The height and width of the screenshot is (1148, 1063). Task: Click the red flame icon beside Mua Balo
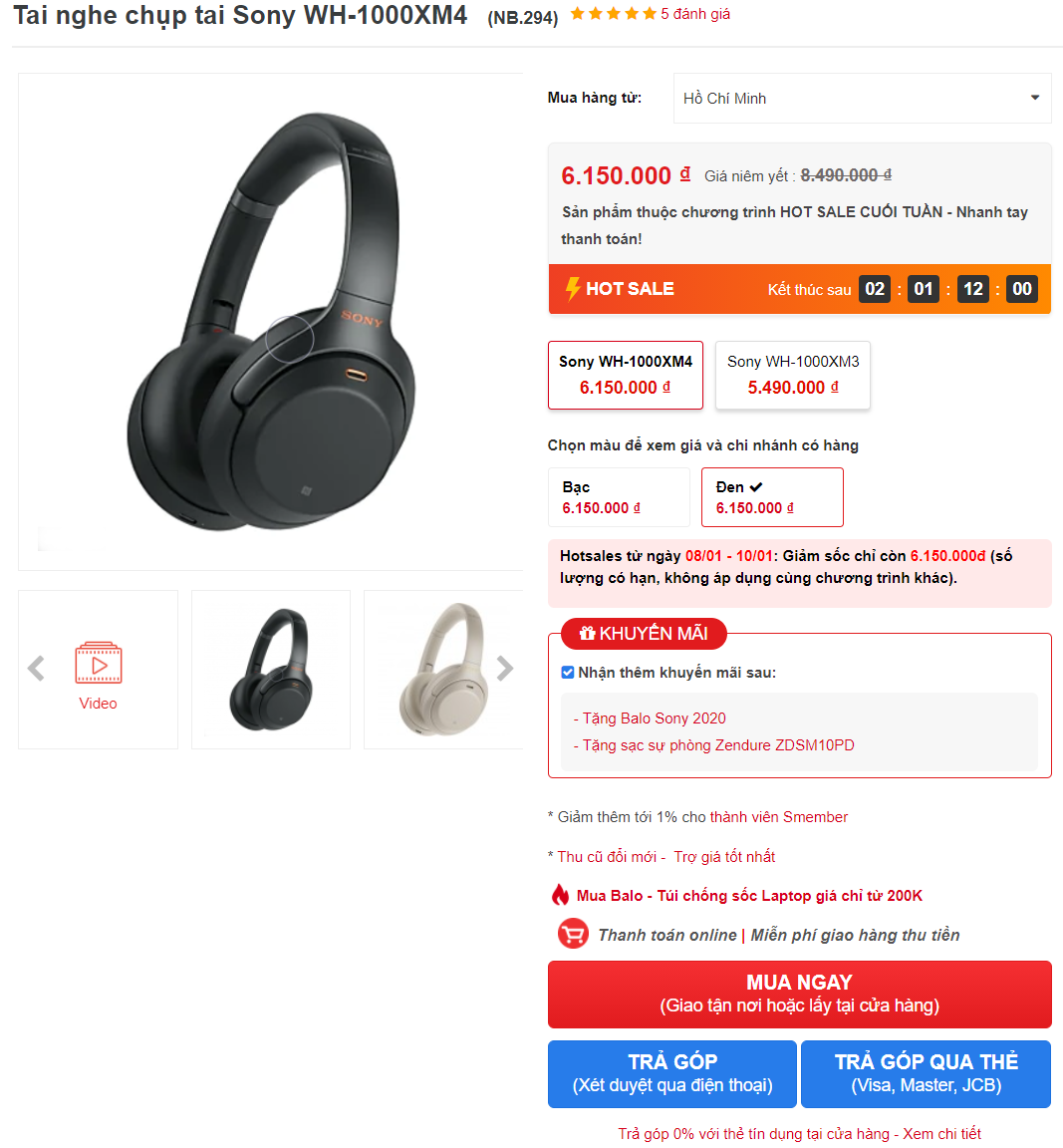[x=560, y=895]
